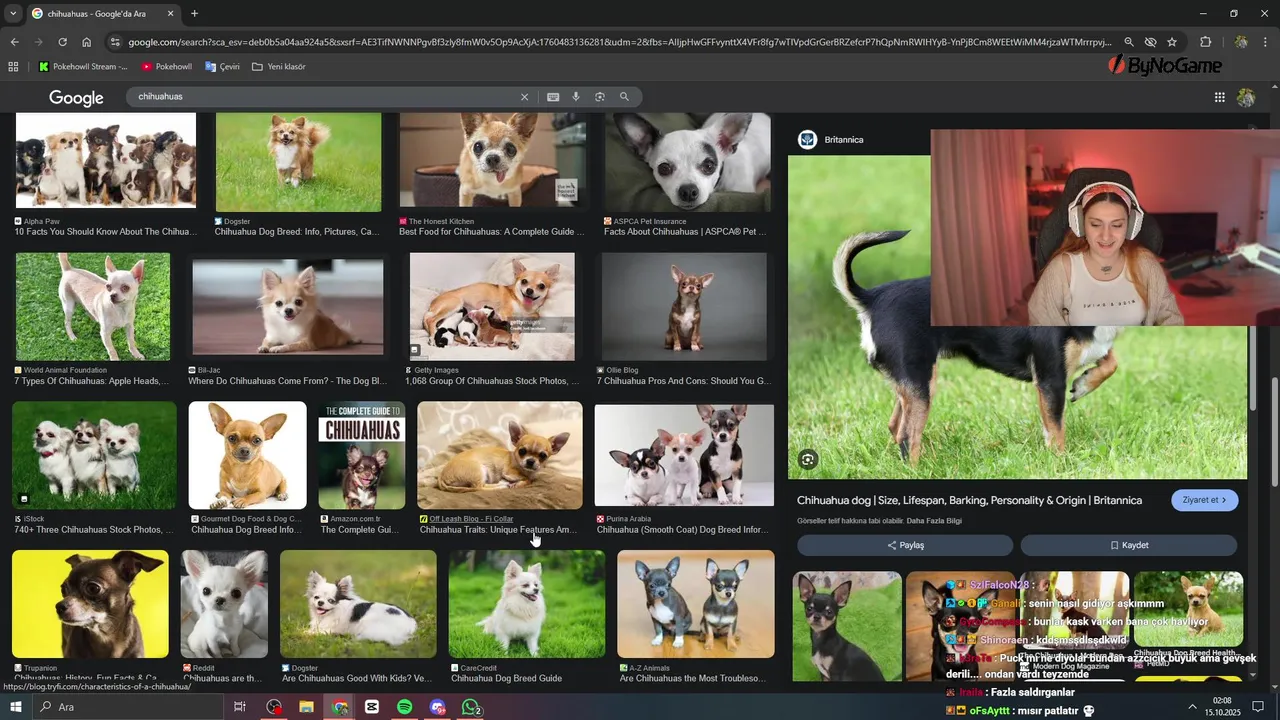Open the Daha Fazla Bilgi link
The height and width of the screenshot is (720, 1280).
tap(934, 521)
